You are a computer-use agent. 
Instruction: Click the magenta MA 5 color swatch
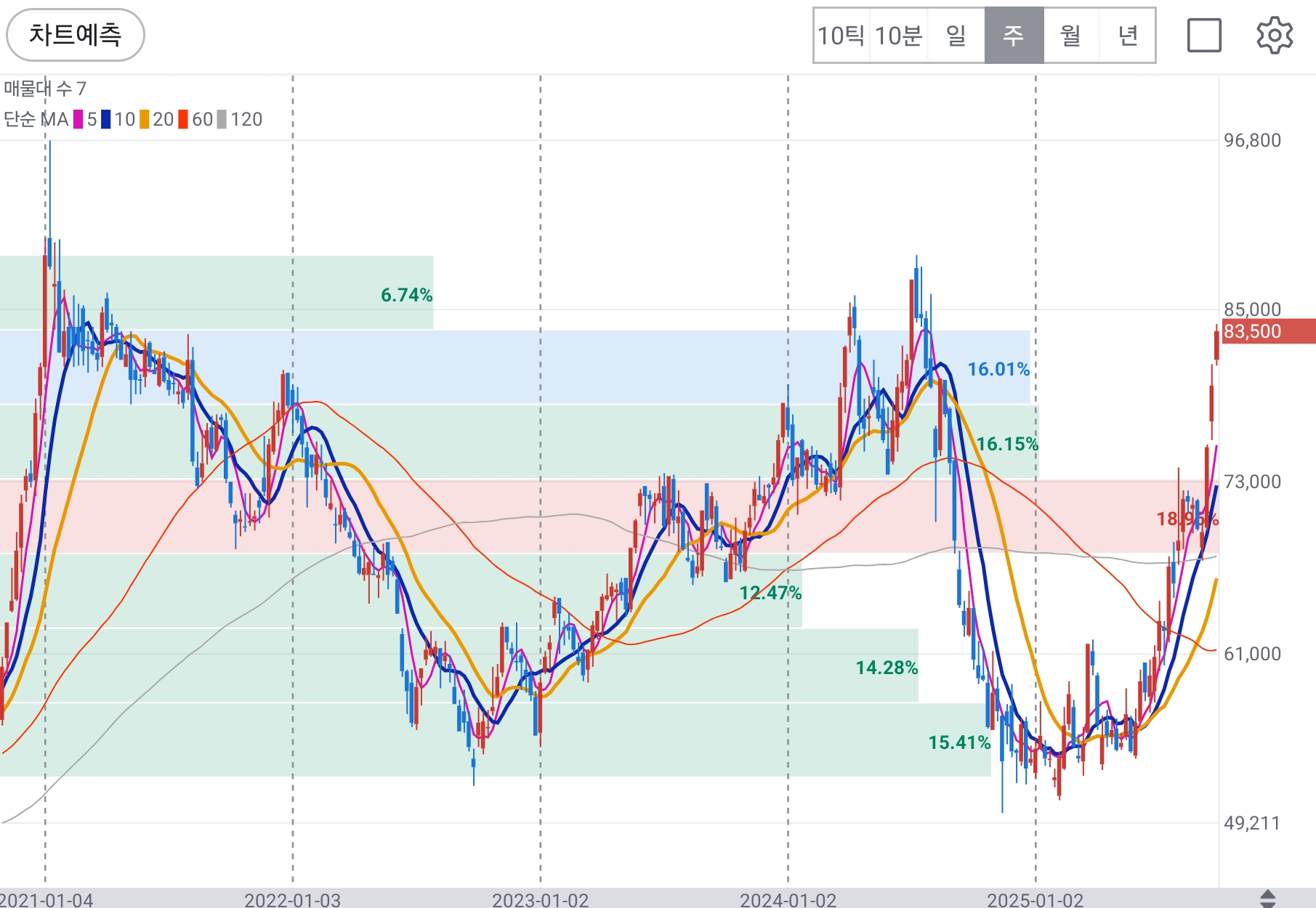click(x=78, y=119)
